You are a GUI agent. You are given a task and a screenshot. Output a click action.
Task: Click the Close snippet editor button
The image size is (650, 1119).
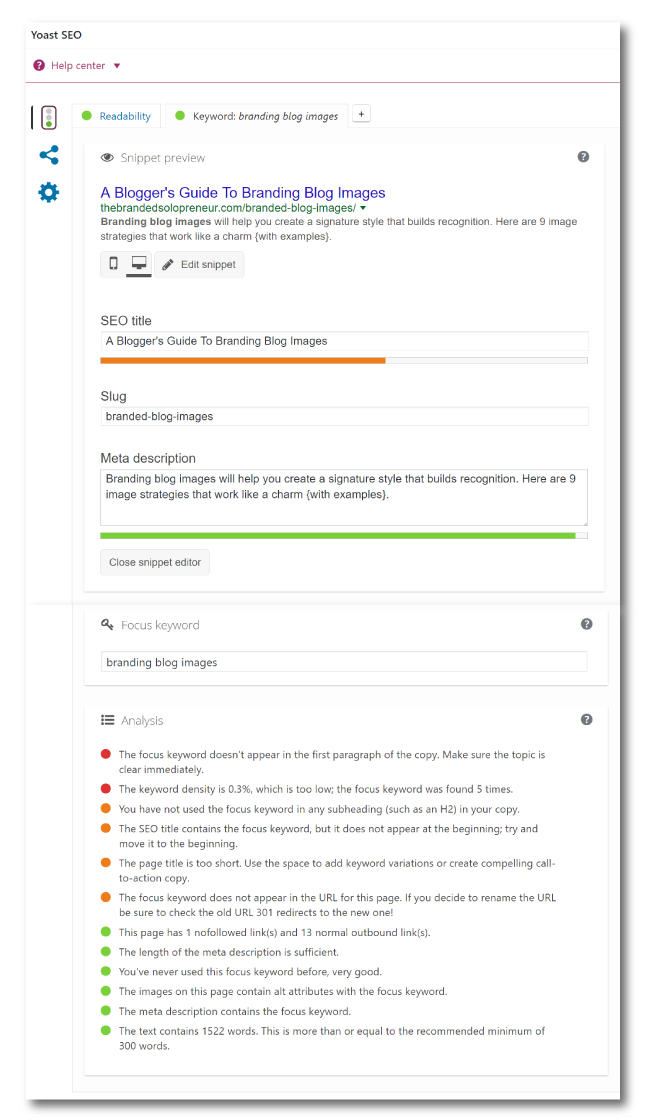point(154,562)
